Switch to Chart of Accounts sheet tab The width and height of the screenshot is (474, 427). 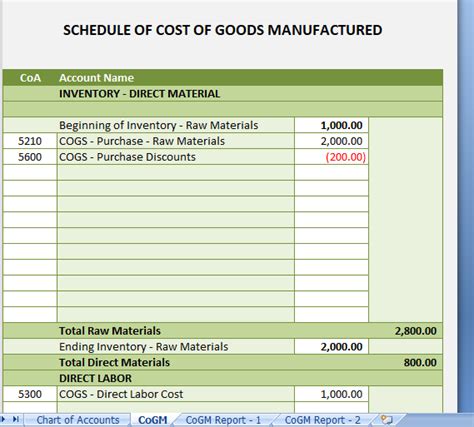tap(78, 420)
